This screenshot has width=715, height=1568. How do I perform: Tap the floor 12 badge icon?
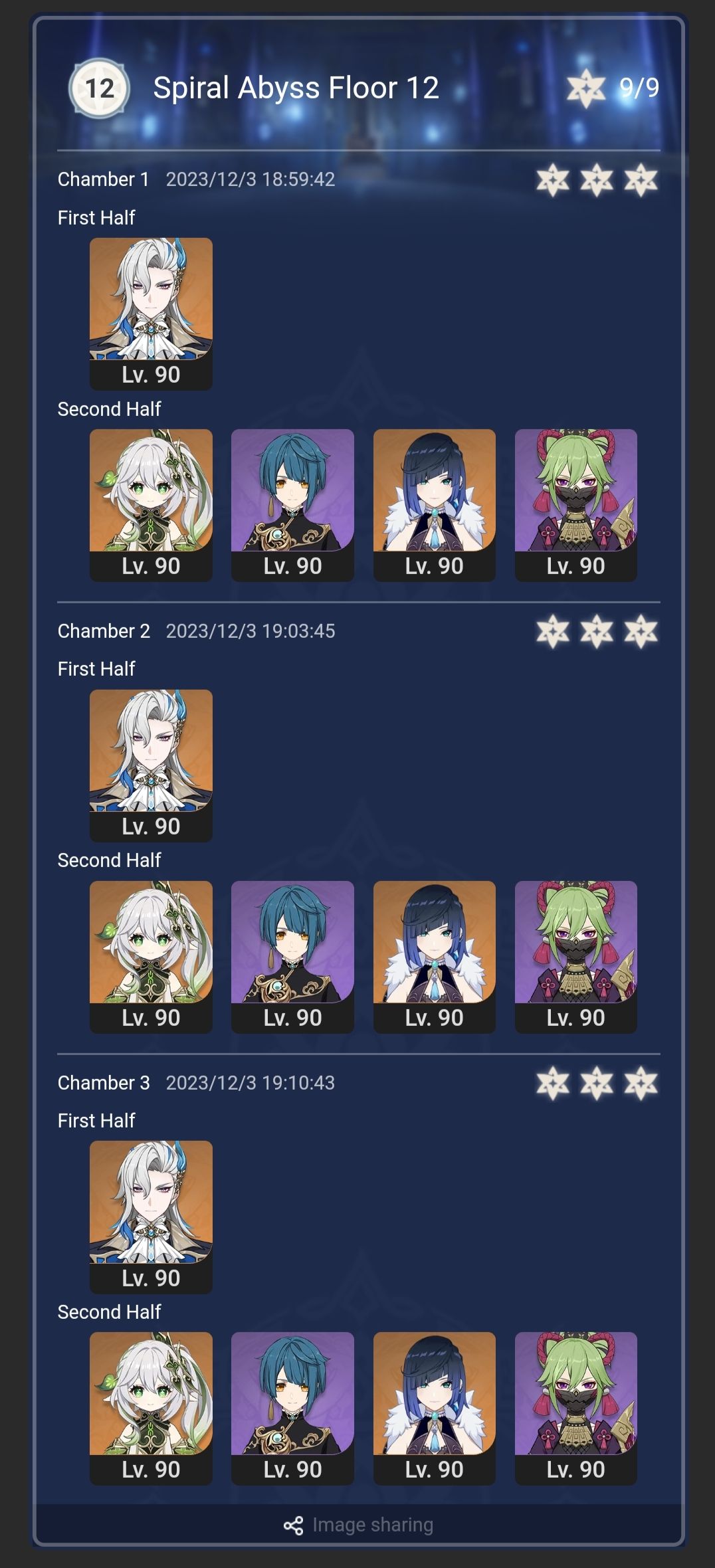pos(99,88)
